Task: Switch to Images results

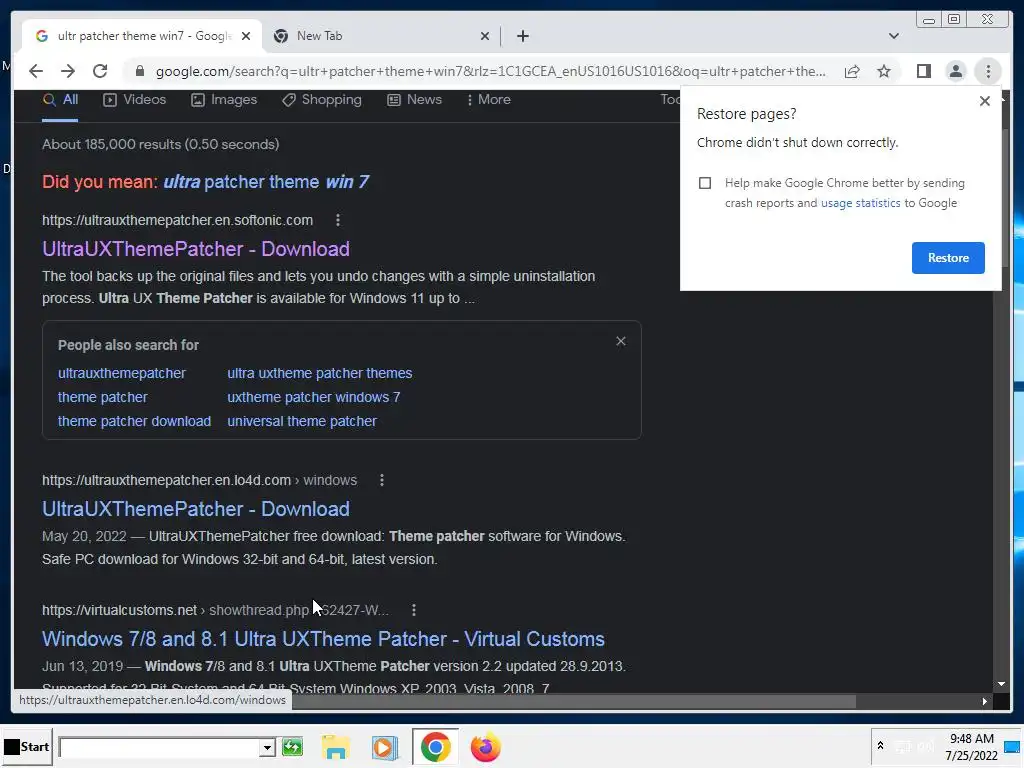Action: (224, 100)
